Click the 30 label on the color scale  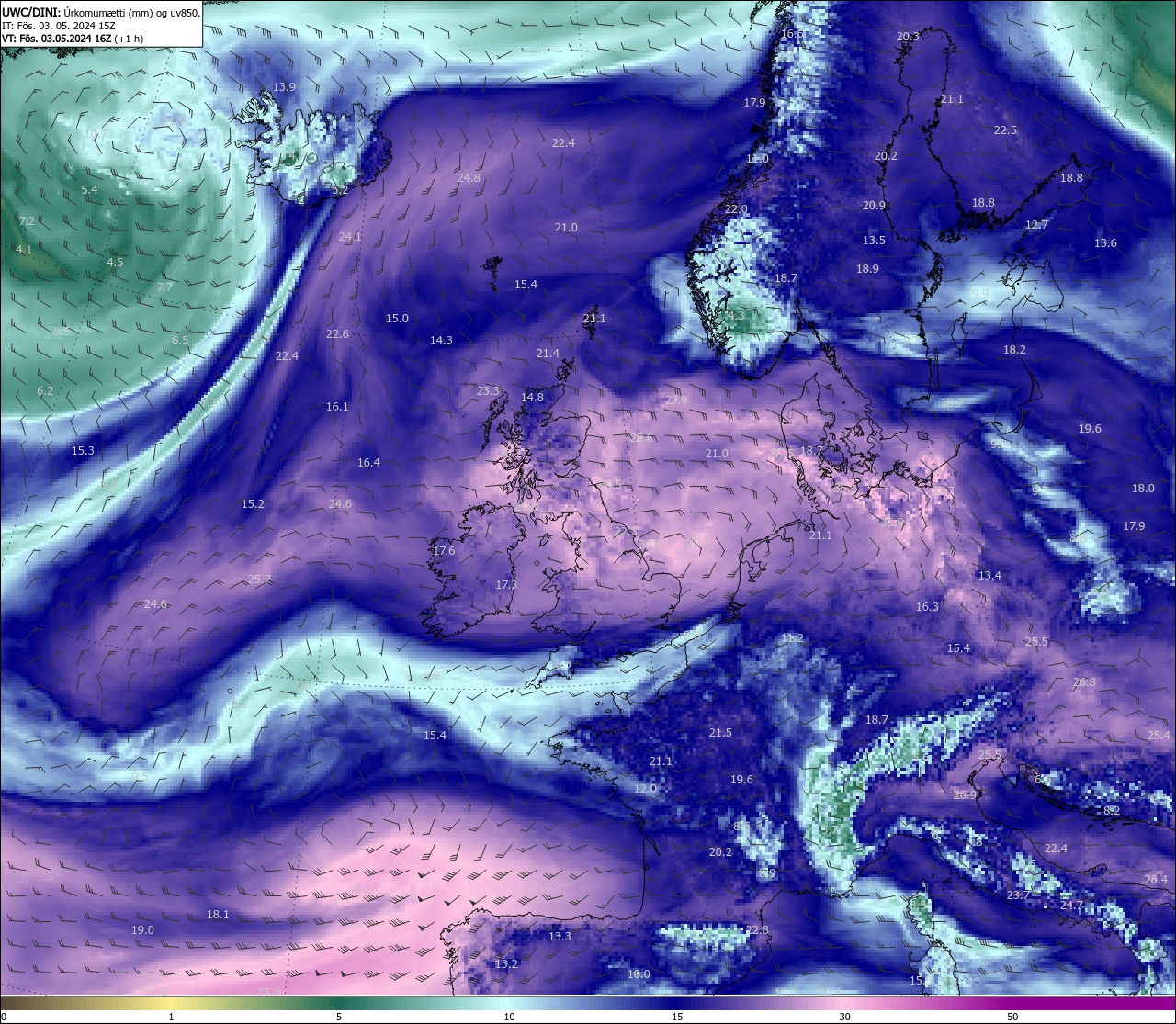pyautogui.click(x=844, y=1017)
